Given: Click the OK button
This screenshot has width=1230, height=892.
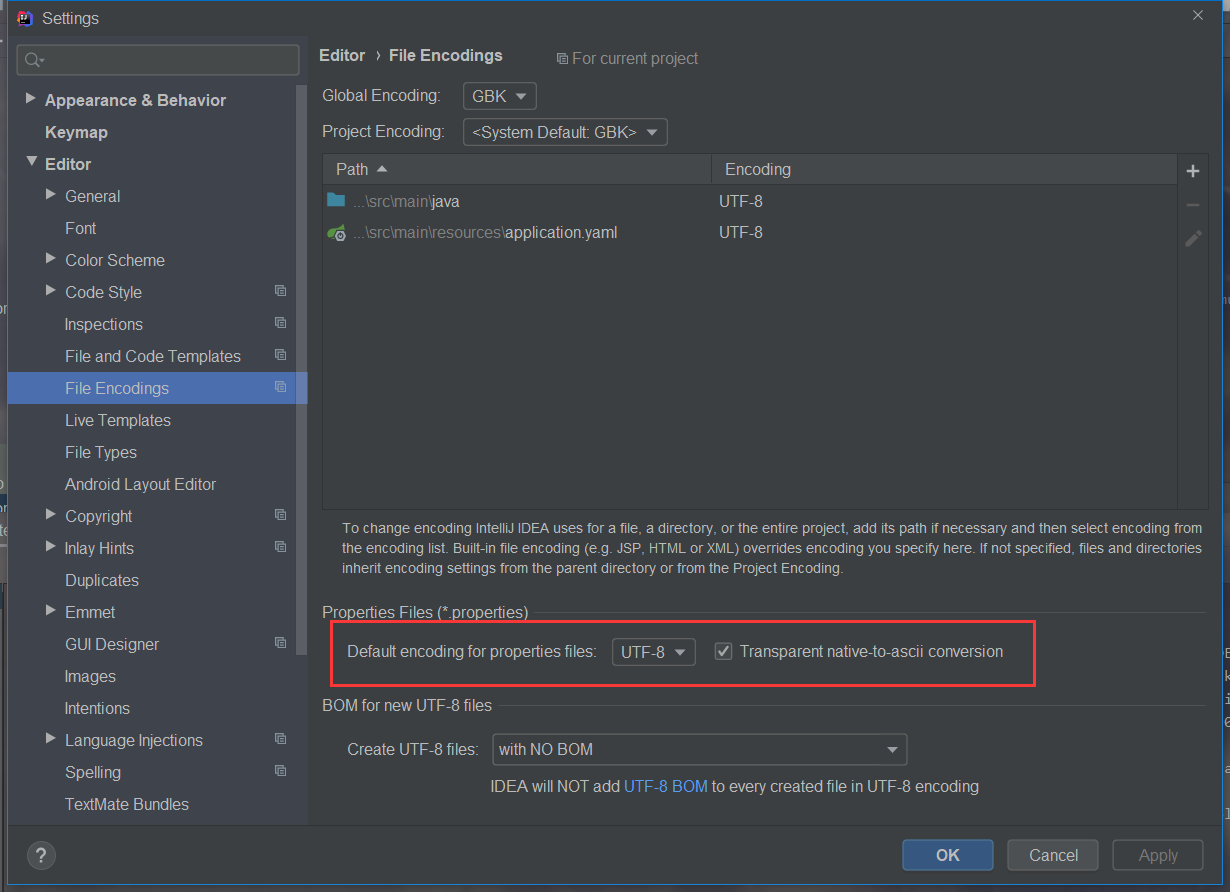Looking at the screenshot, I should click(x=947, y=855).
